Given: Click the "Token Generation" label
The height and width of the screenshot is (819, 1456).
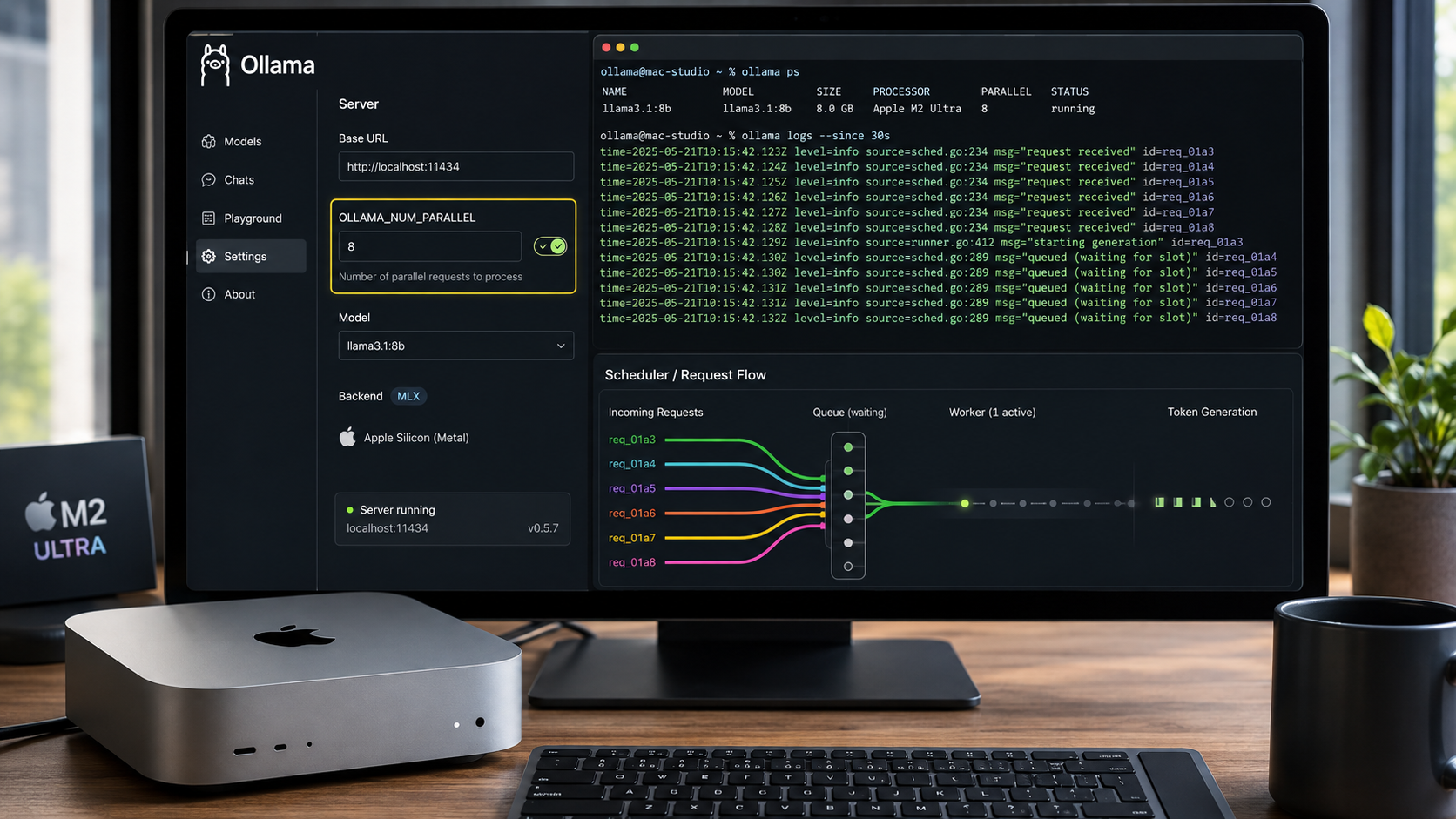Looking at the screenshot, I should point(1212,413).
